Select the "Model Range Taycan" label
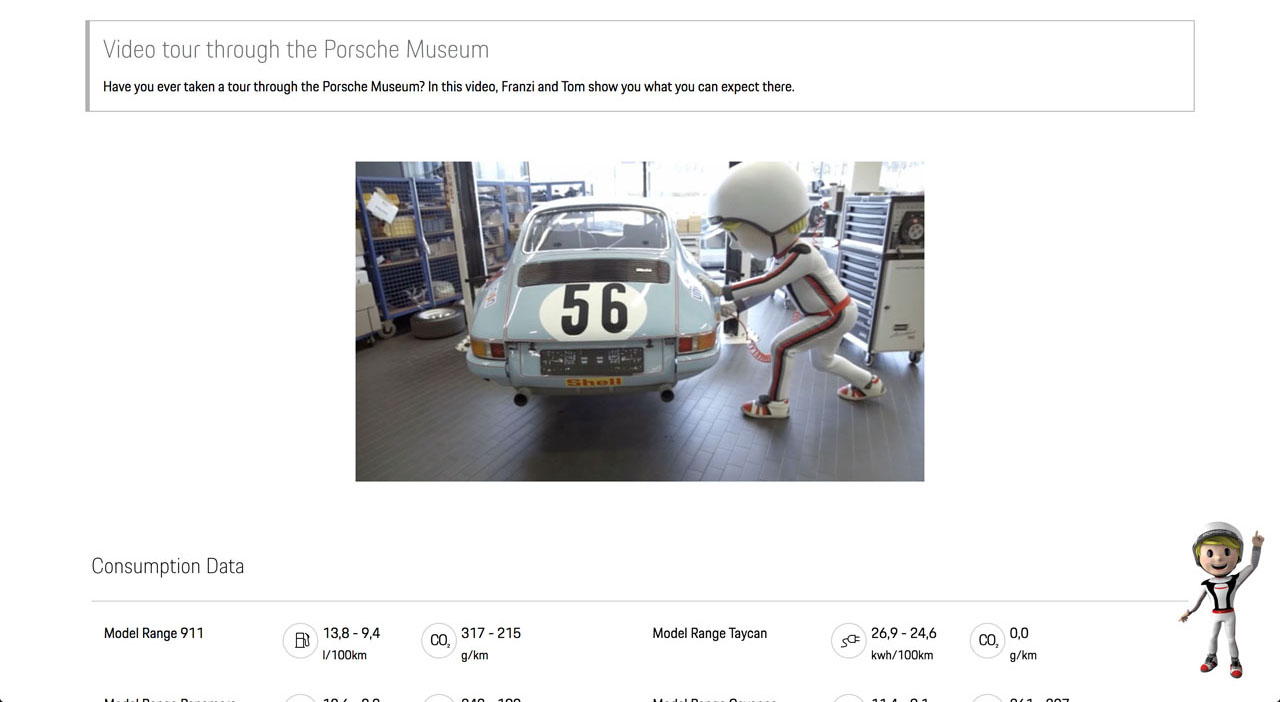1280x702 pixels. coord(709,633)
